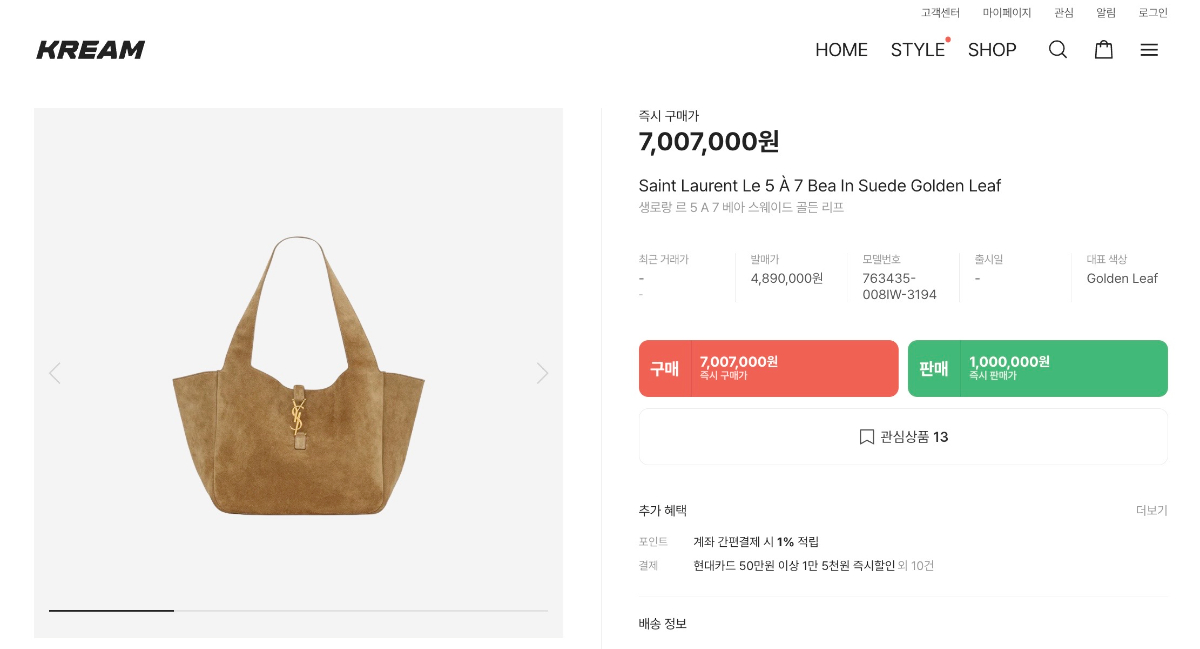Open 고객센터 customer center link
Screen dimensions: 1200x649
[940, 13]
